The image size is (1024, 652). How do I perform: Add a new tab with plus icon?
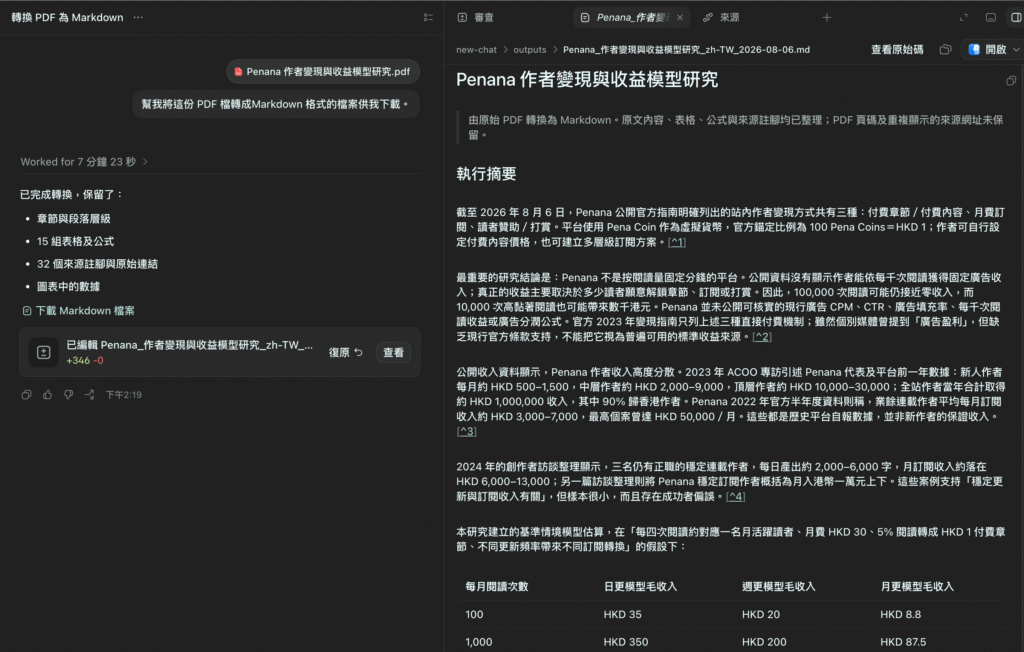827,18
